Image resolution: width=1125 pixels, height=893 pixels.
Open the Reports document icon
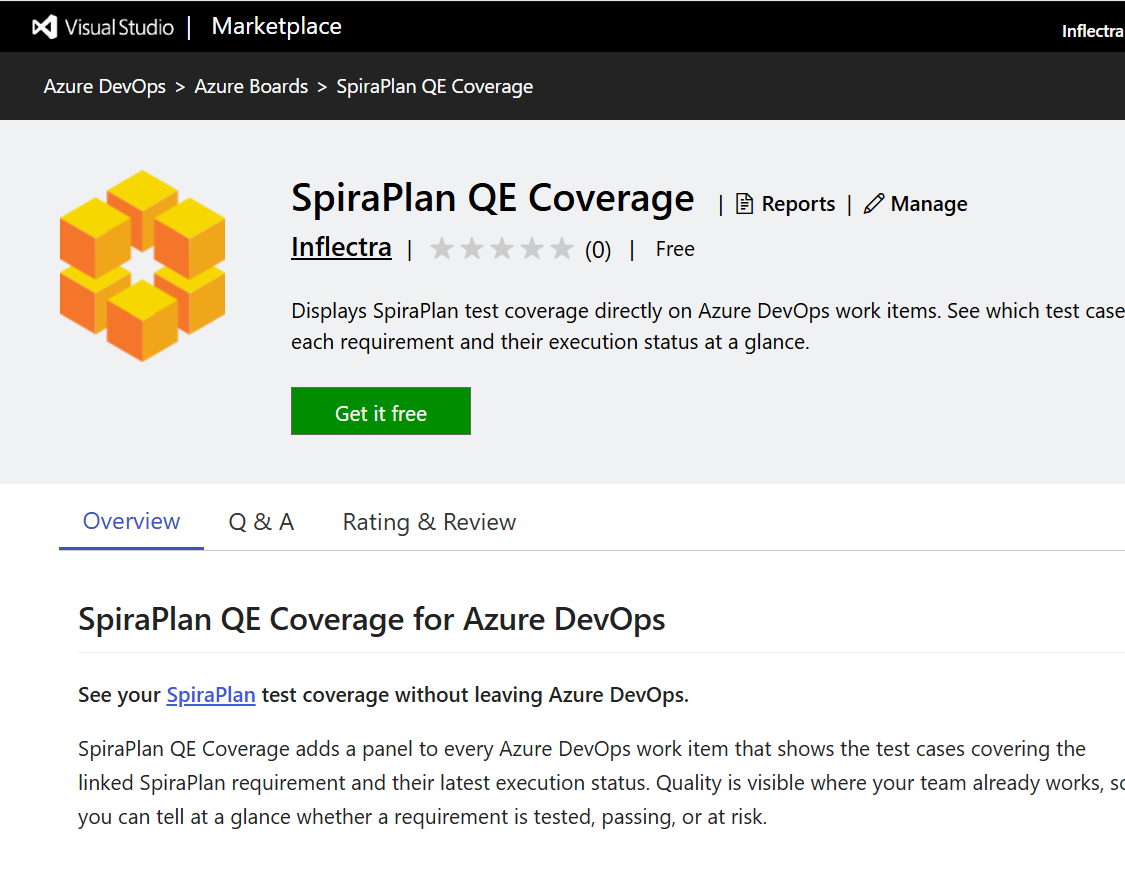(744, 204)
